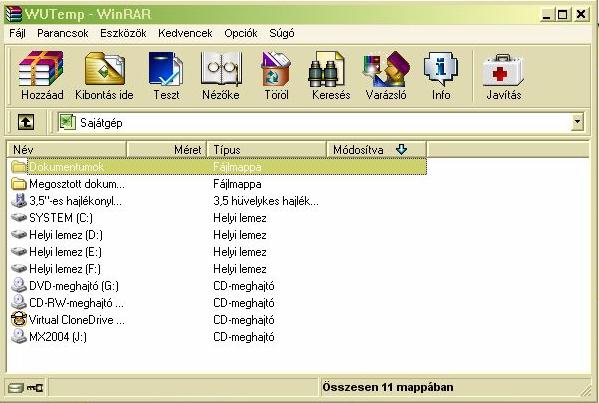
Task: Go up one folder level
Action: click(26, 122)
